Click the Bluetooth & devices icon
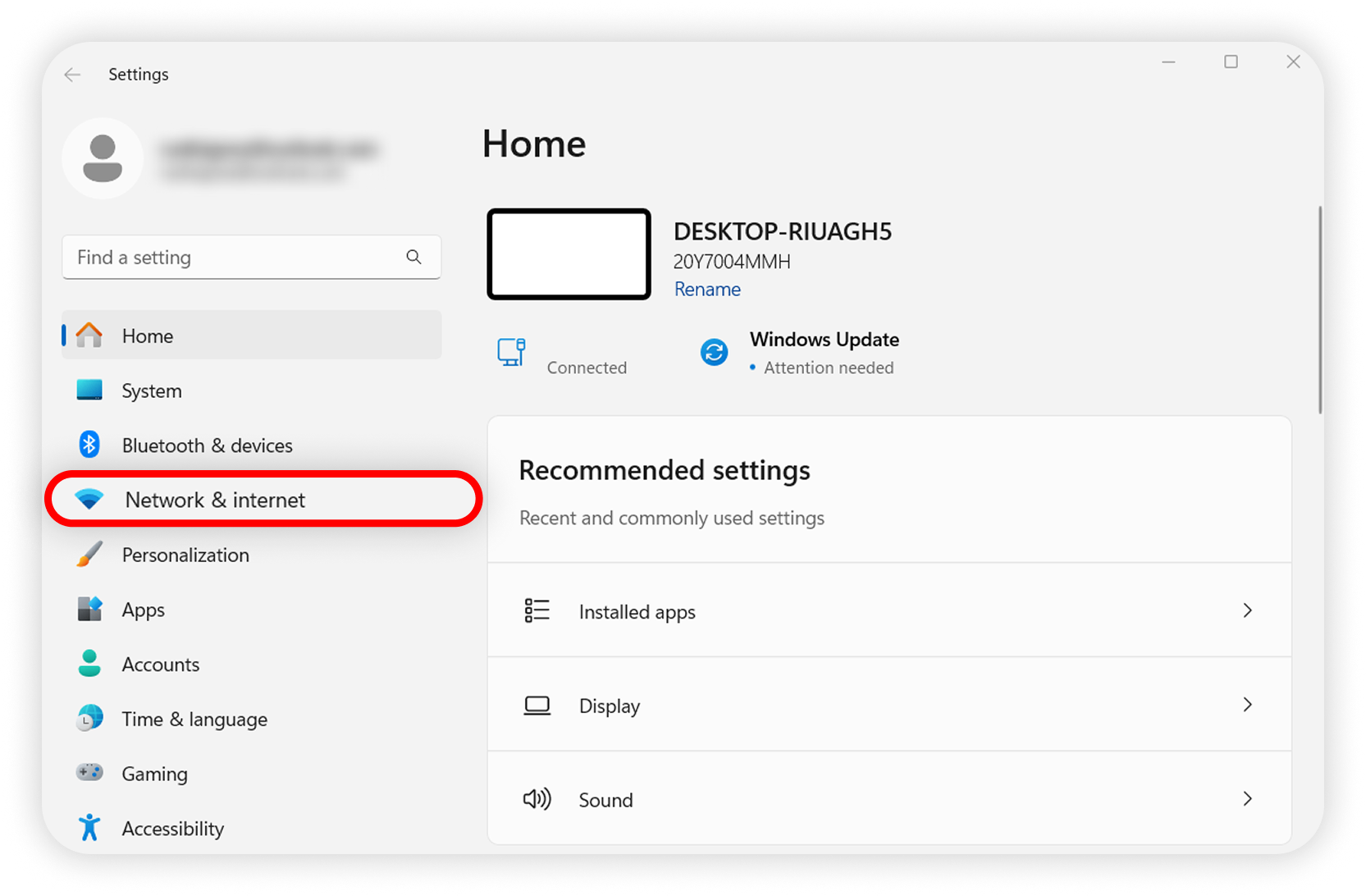 tap(89, 444)
